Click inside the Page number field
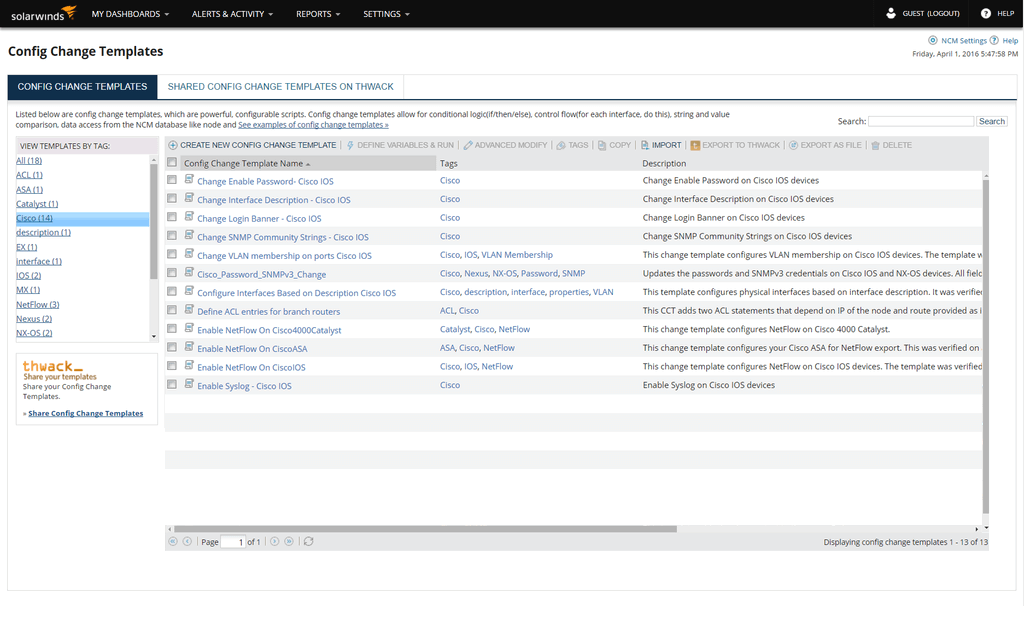This screenshot has width=1024, height=640. (234, 540)
